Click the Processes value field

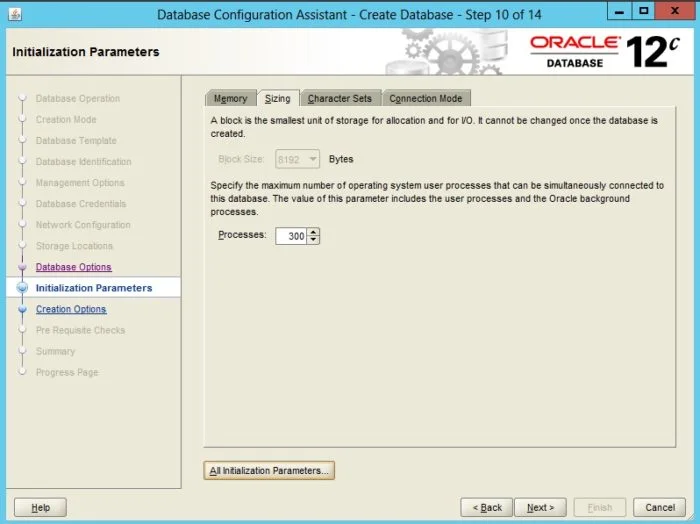pyautogui.click(x=291, y=236)
